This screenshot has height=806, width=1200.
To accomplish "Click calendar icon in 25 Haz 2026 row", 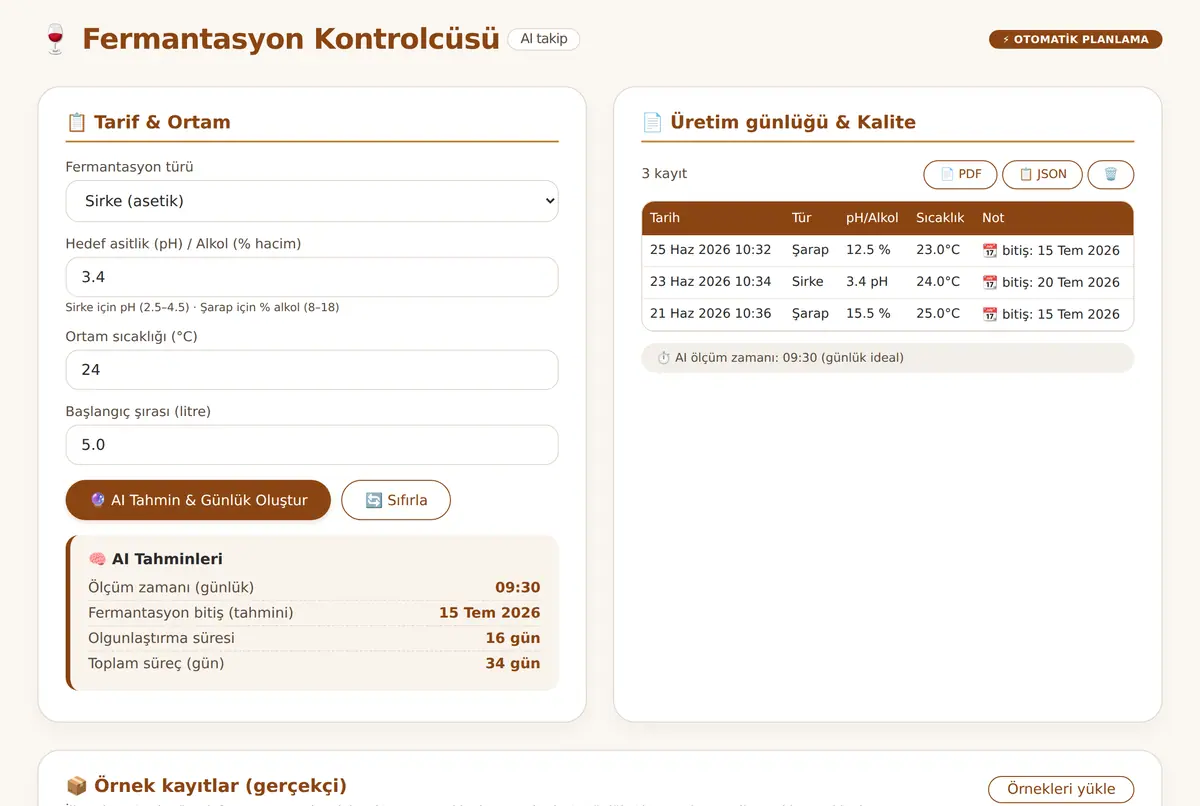I will (x=990, y=250).
